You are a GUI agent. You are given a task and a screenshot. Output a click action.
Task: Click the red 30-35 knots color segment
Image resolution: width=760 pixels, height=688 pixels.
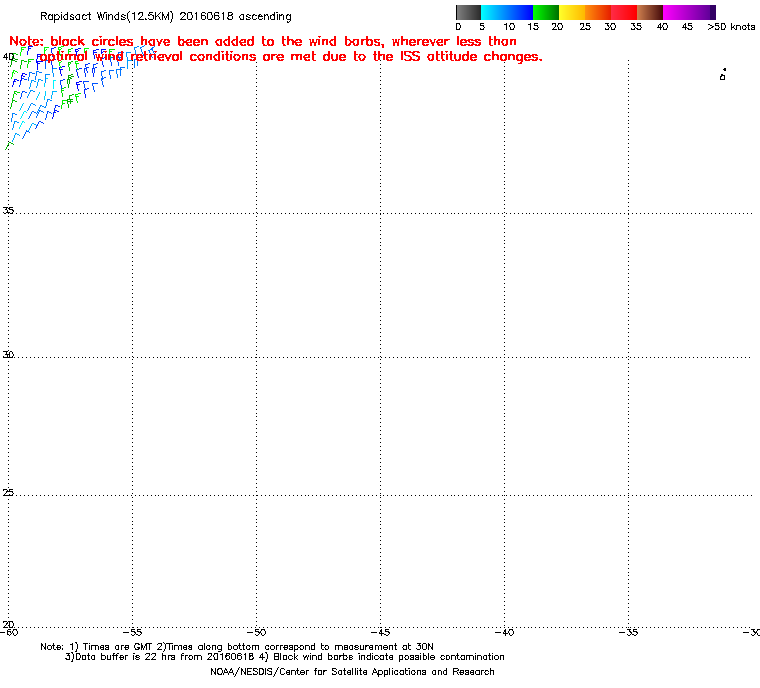(x=624, y=12)
